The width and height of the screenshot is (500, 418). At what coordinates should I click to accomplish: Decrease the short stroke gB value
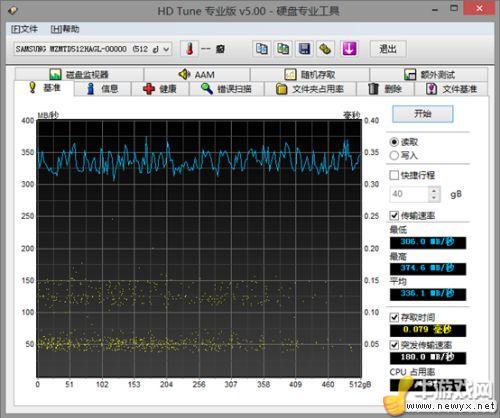tap(434, 198)
